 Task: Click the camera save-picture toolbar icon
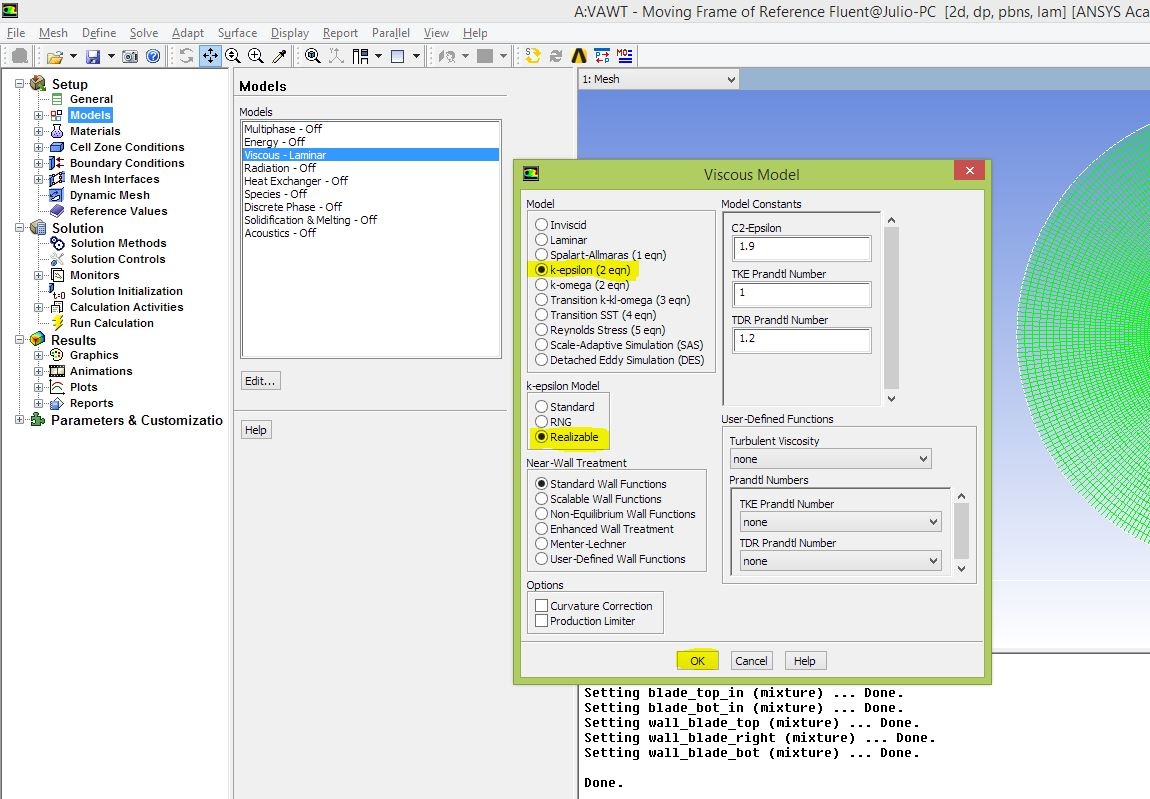[130, 56]
